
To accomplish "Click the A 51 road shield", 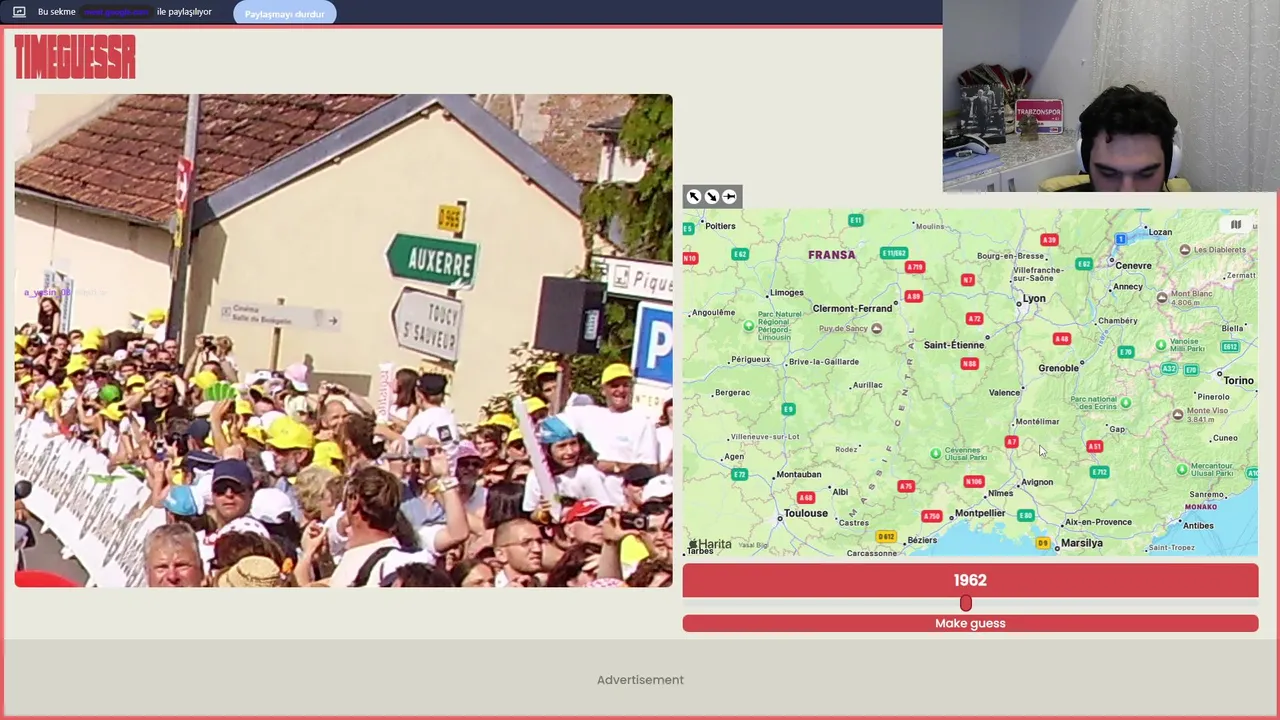I will (x=1094, y=446).
